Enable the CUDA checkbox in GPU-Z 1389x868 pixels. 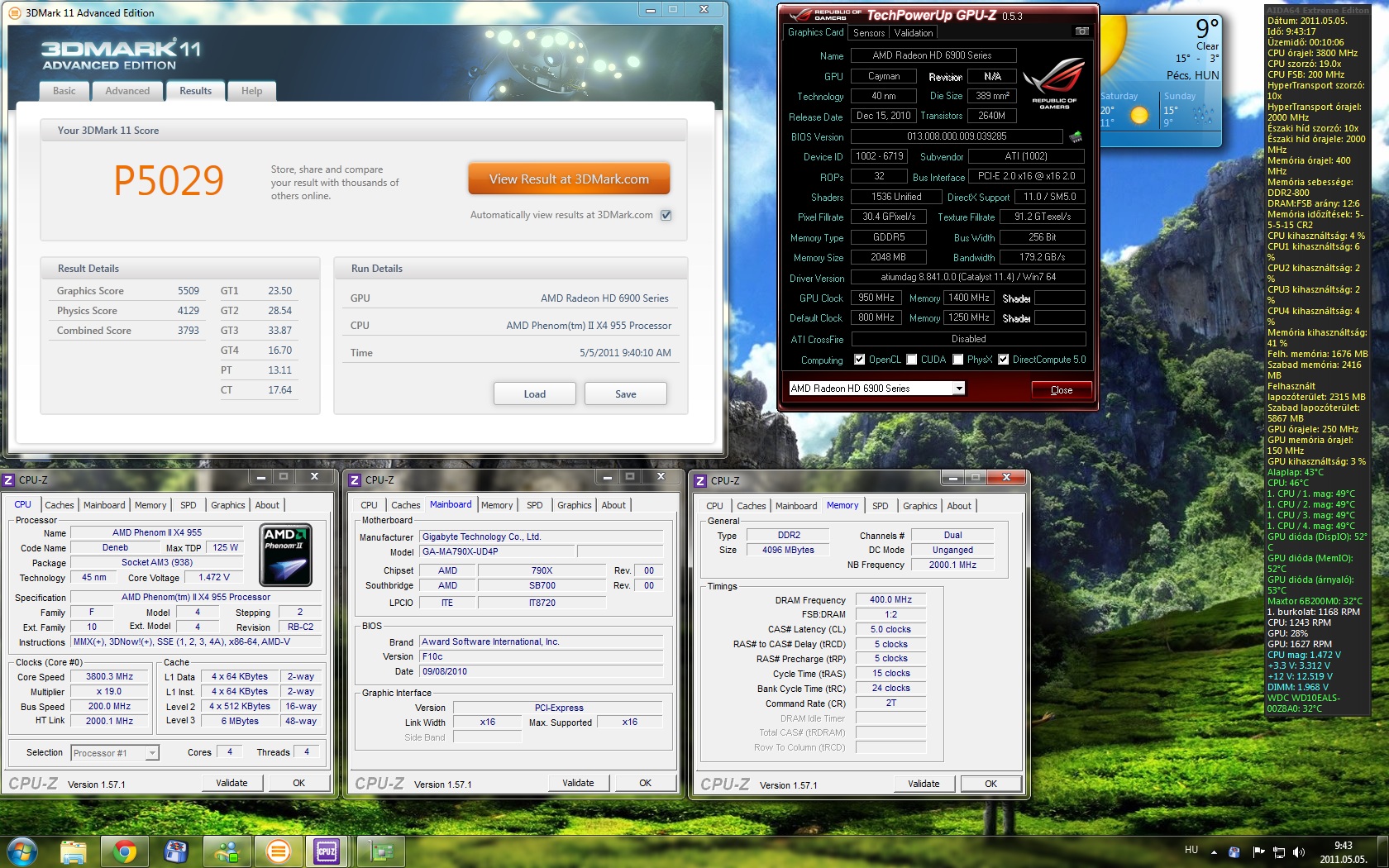click(912, 360)
